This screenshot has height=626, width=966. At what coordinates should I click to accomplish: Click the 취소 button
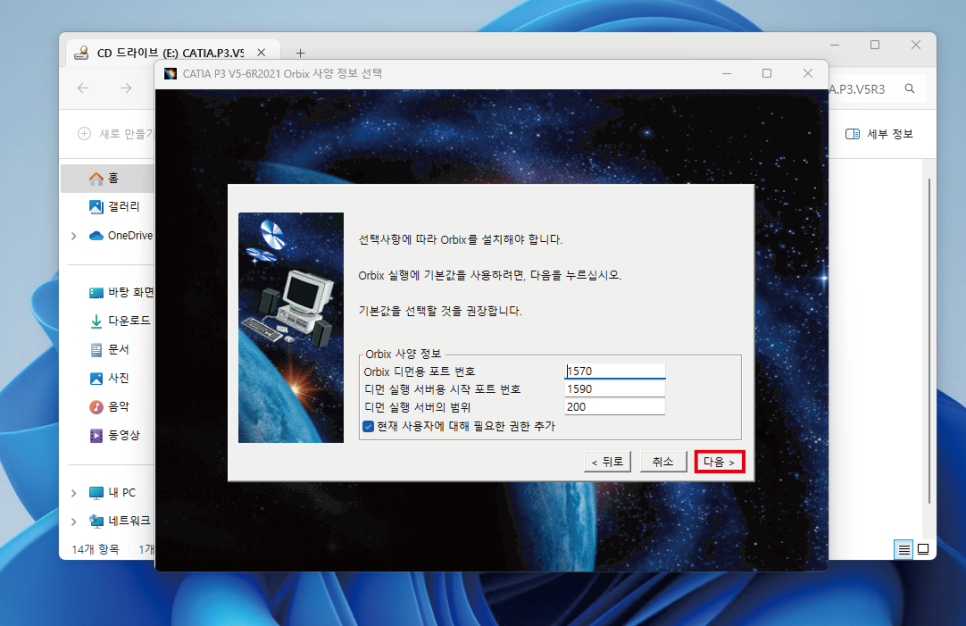click(x=663, y=461)
